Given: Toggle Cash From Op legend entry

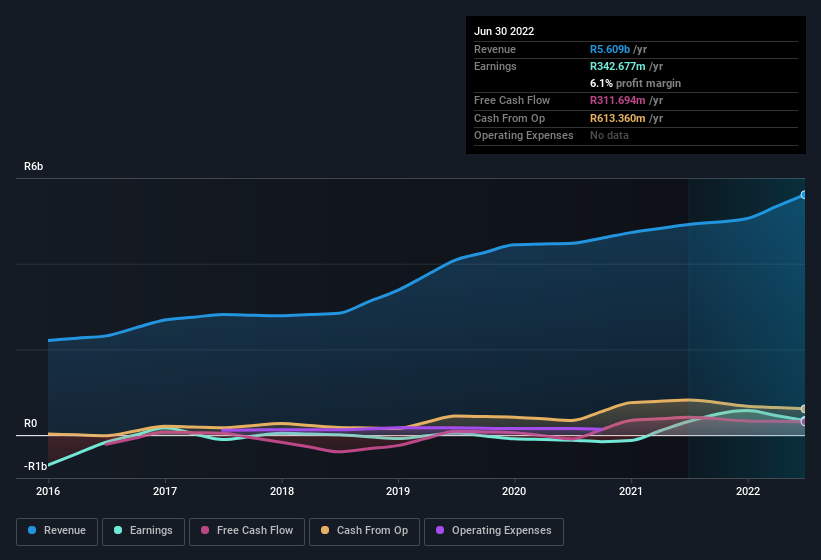Looking at the screenshot, I should click(x=362, y=531).
